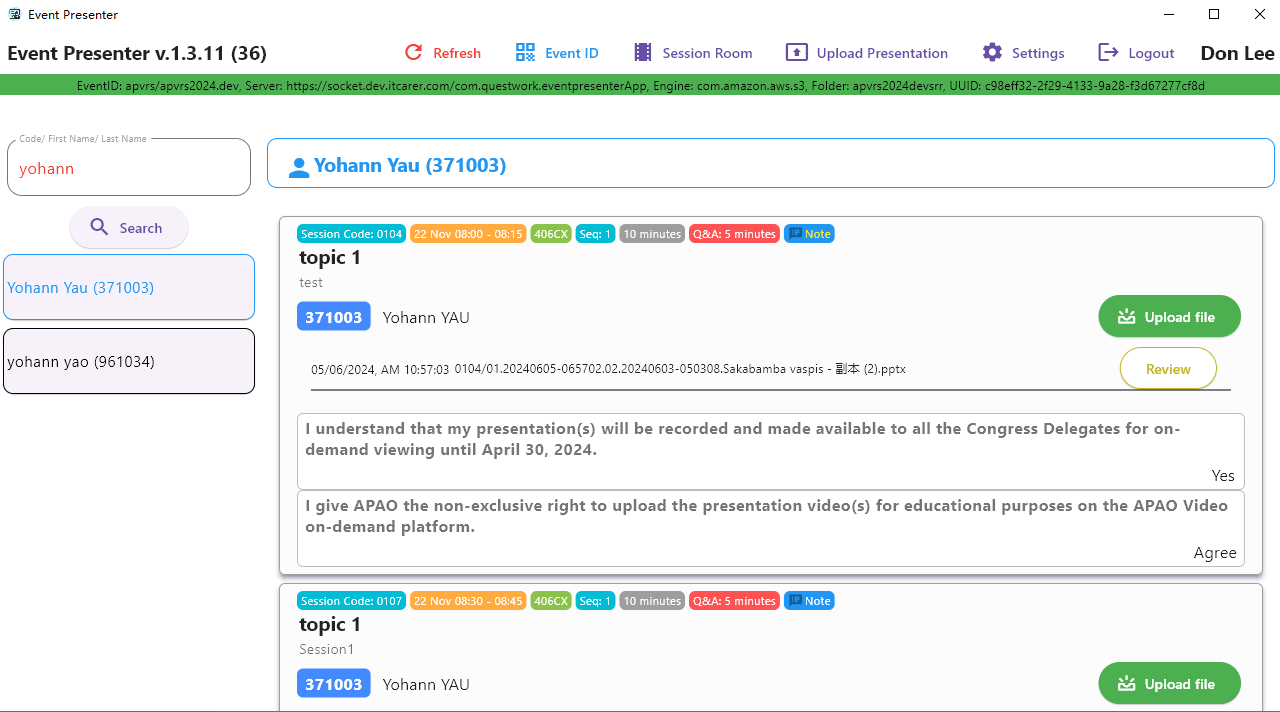The width and height of the screenshot is (1280, 712).
Task: Select yohann yao (961034) in results list
Action: pyautogui.click(x=129, y=362)
